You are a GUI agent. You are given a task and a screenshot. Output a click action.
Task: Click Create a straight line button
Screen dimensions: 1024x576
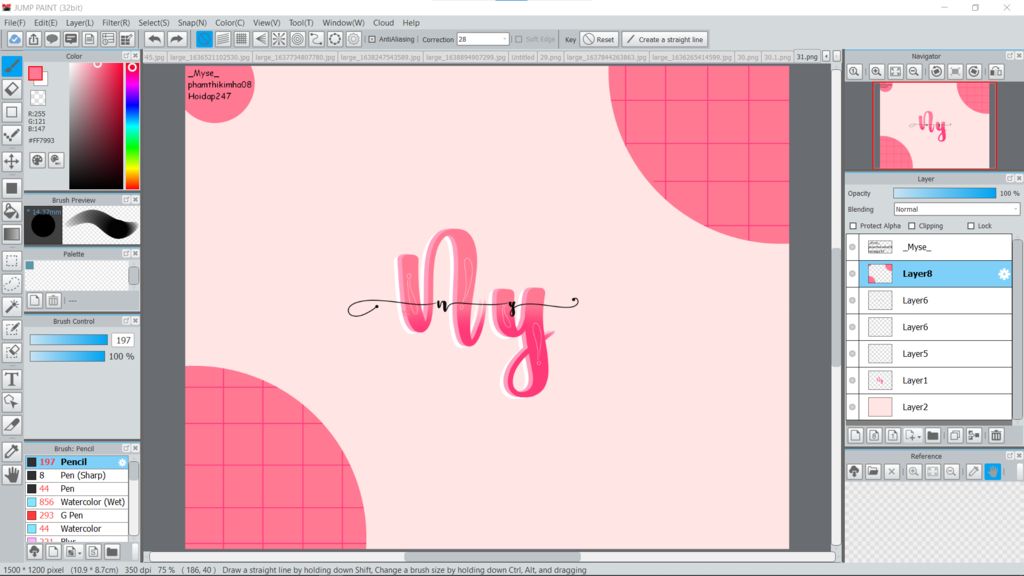pyautogui.click(x=664, y=39)
